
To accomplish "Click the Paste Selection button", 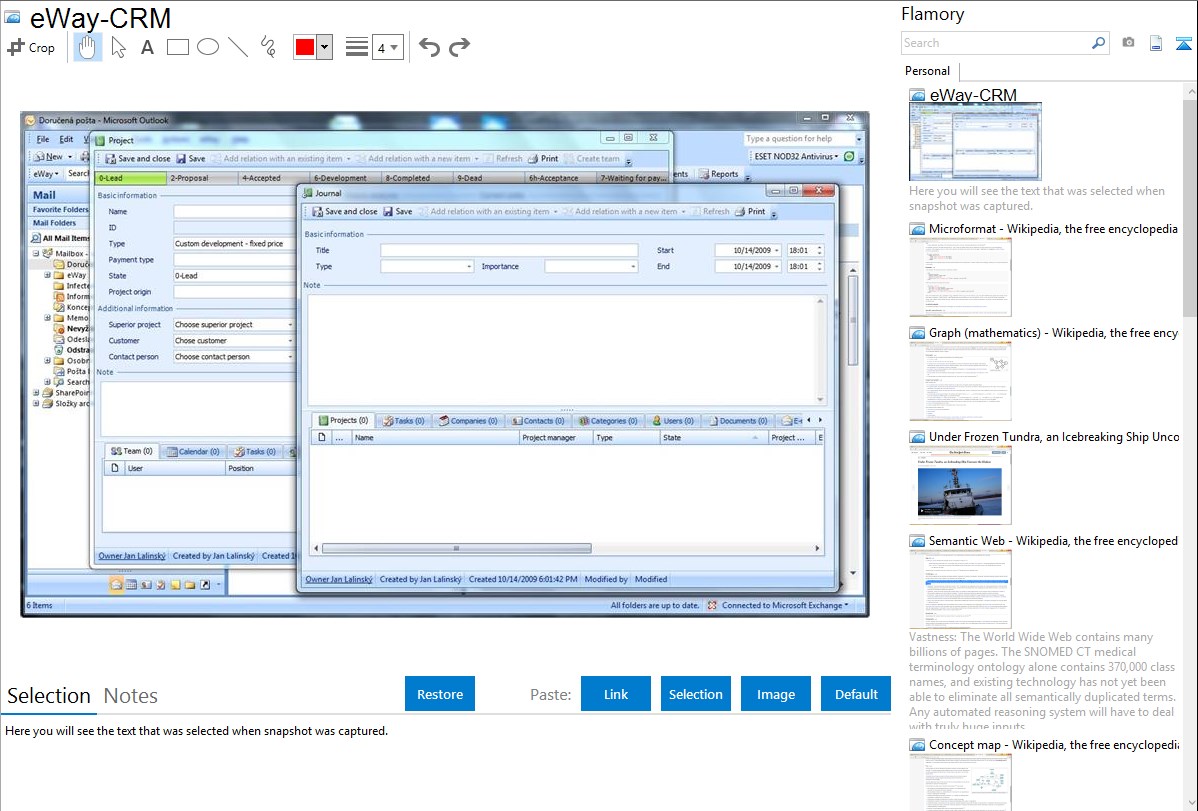I will [695, 694].
